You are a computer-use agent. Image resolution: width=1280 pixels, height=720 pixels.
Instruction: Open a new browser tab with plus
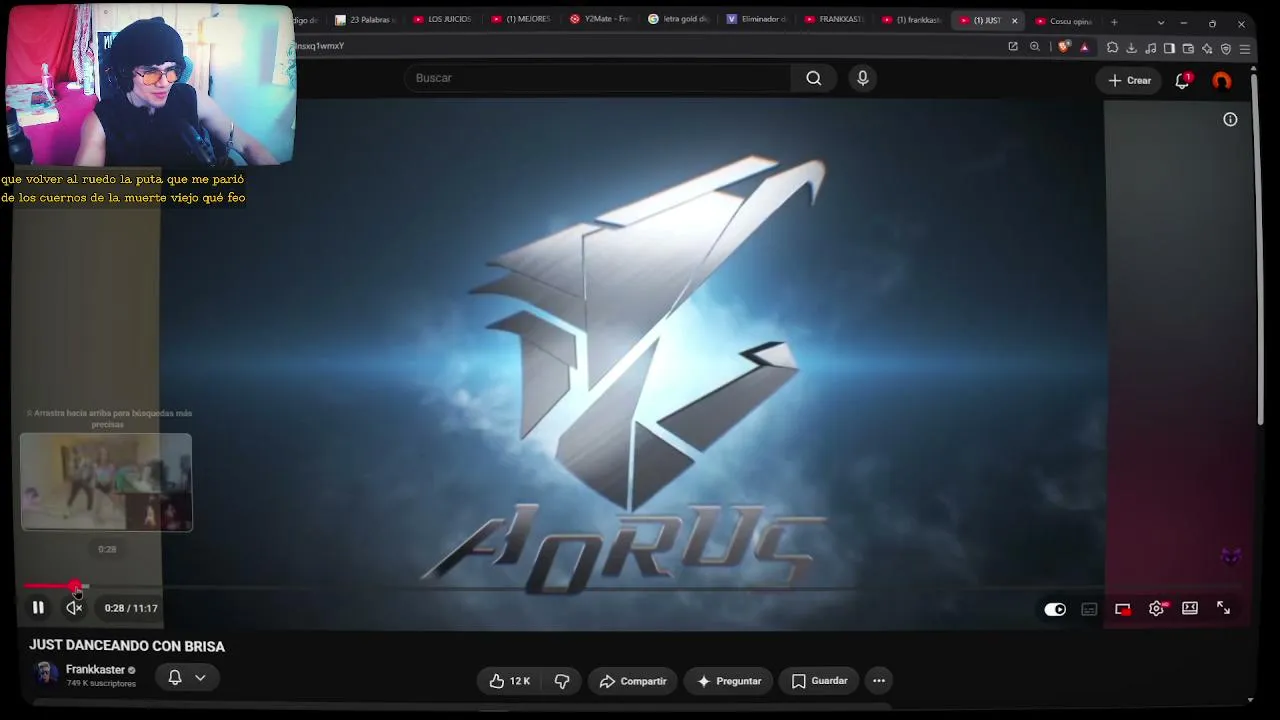coord(1114,22)
